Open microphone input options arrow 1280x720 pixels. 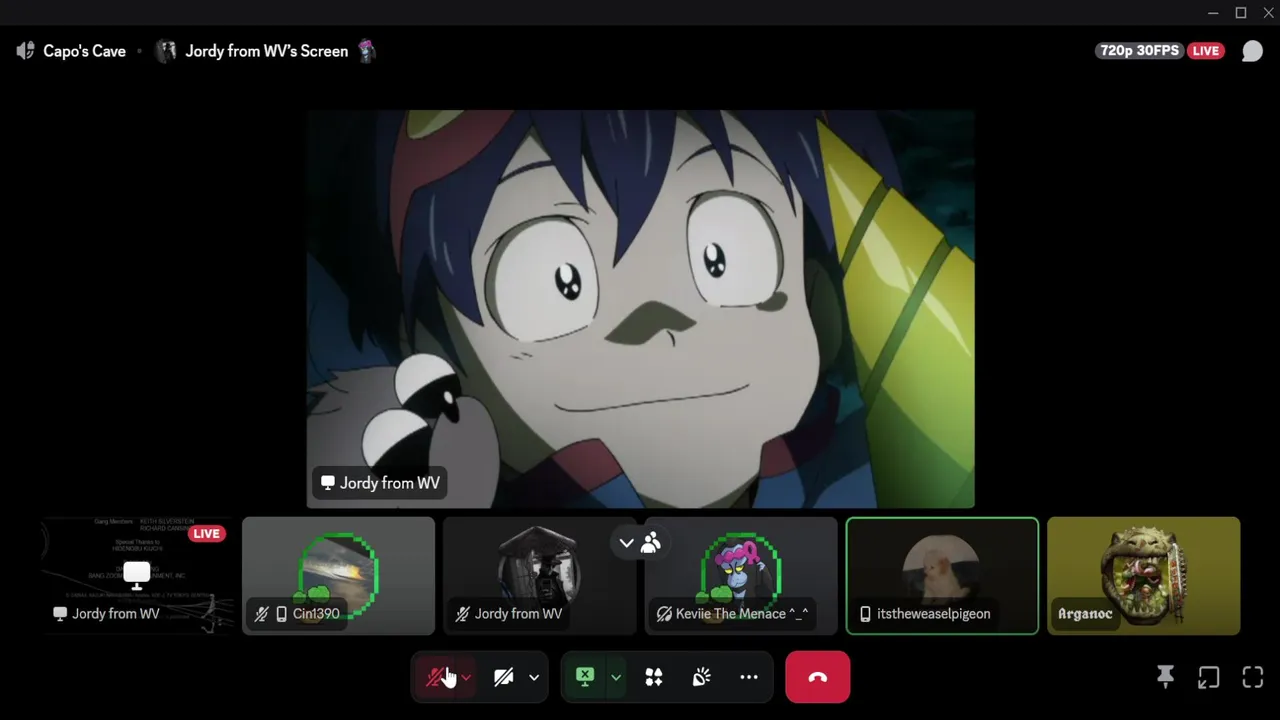click(x=466, y=677)
